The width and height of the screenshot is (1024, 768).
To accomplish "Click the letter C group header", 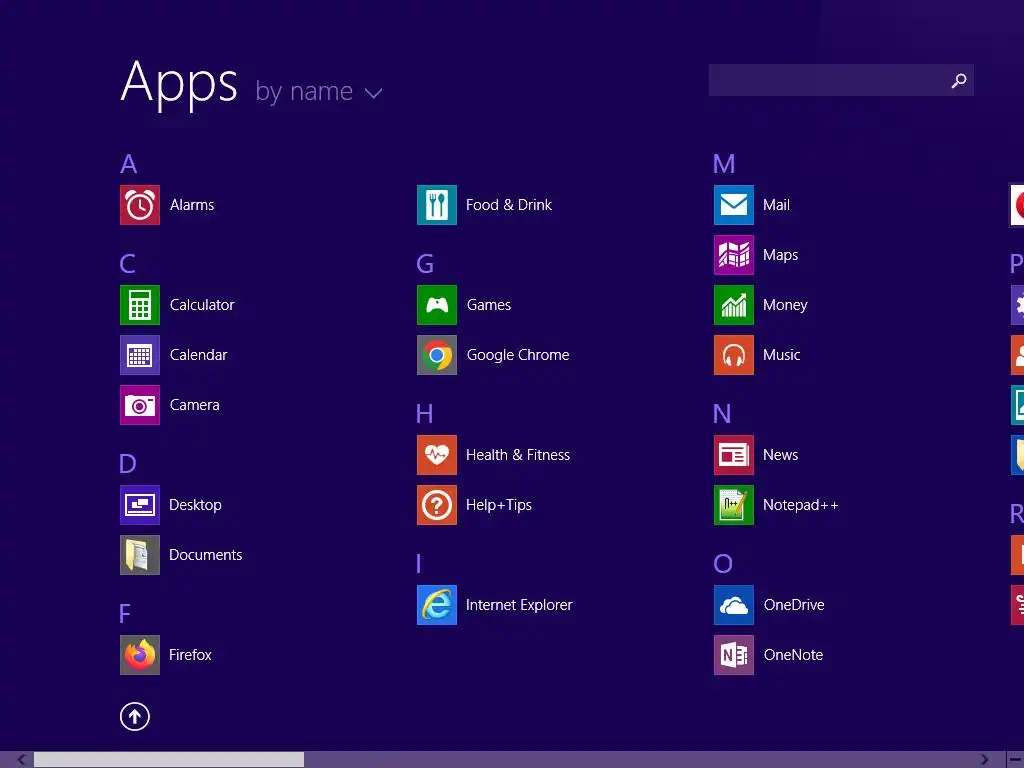I will 127,264.
